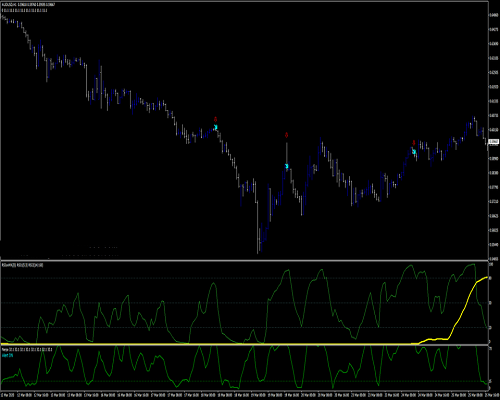The height and width of the screenshot is (400, 500).
Task: Select the earliest red signal marker
Action: point(215,119)
